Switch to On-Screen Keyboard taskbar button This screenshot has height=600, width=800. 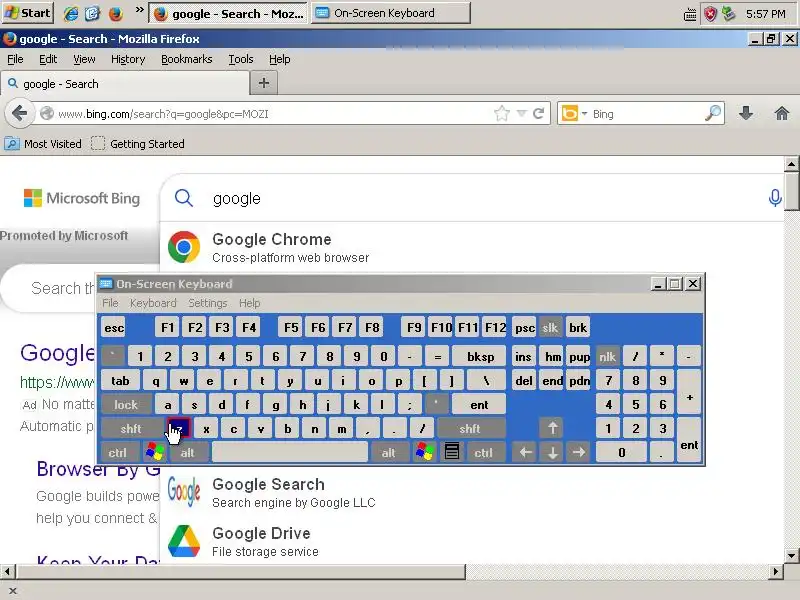391,13
